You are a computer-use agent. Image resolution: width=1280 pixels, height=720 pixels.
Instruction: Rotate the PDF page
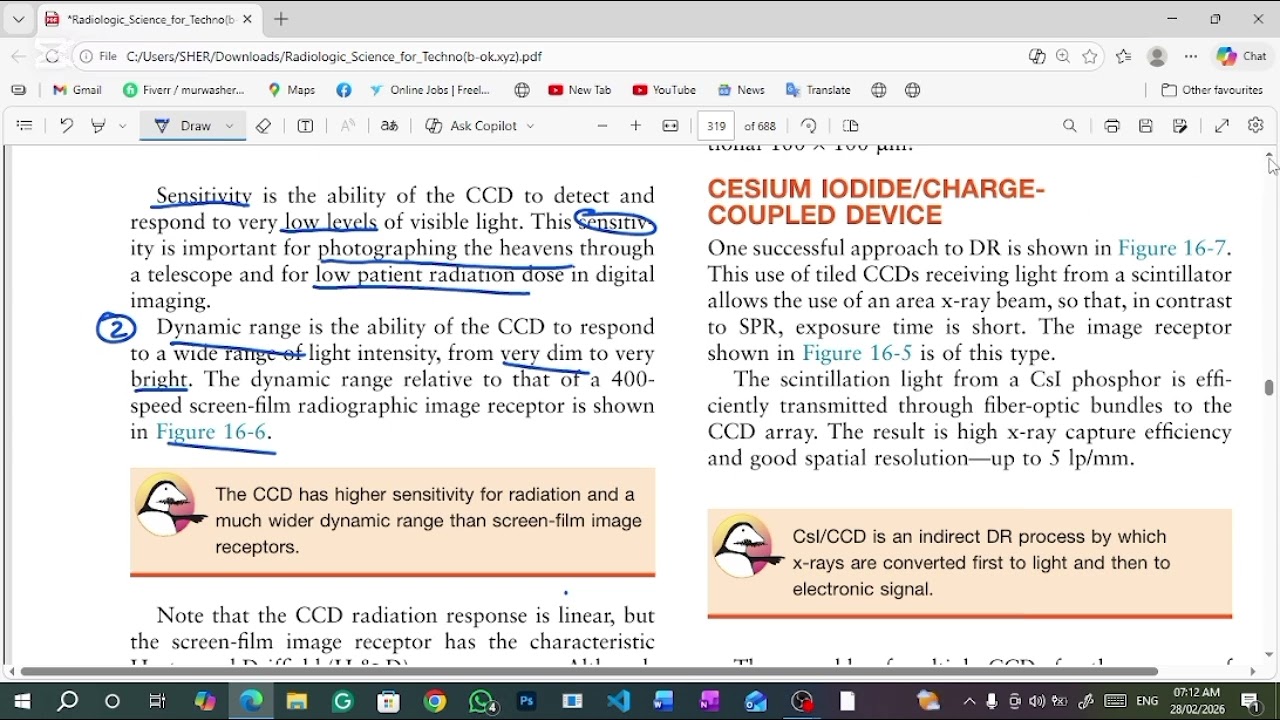pos(809,126)
